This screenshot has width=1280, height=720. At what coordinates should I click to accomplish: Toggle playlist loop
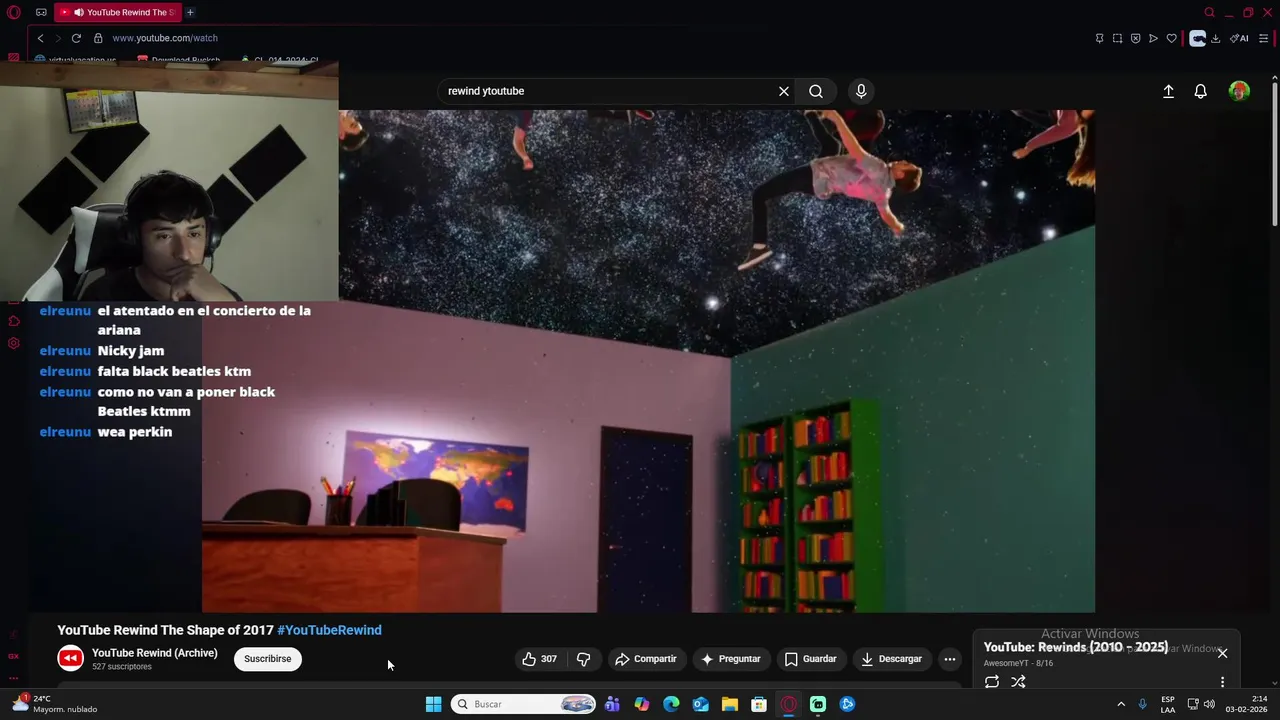tap(992, 682)
